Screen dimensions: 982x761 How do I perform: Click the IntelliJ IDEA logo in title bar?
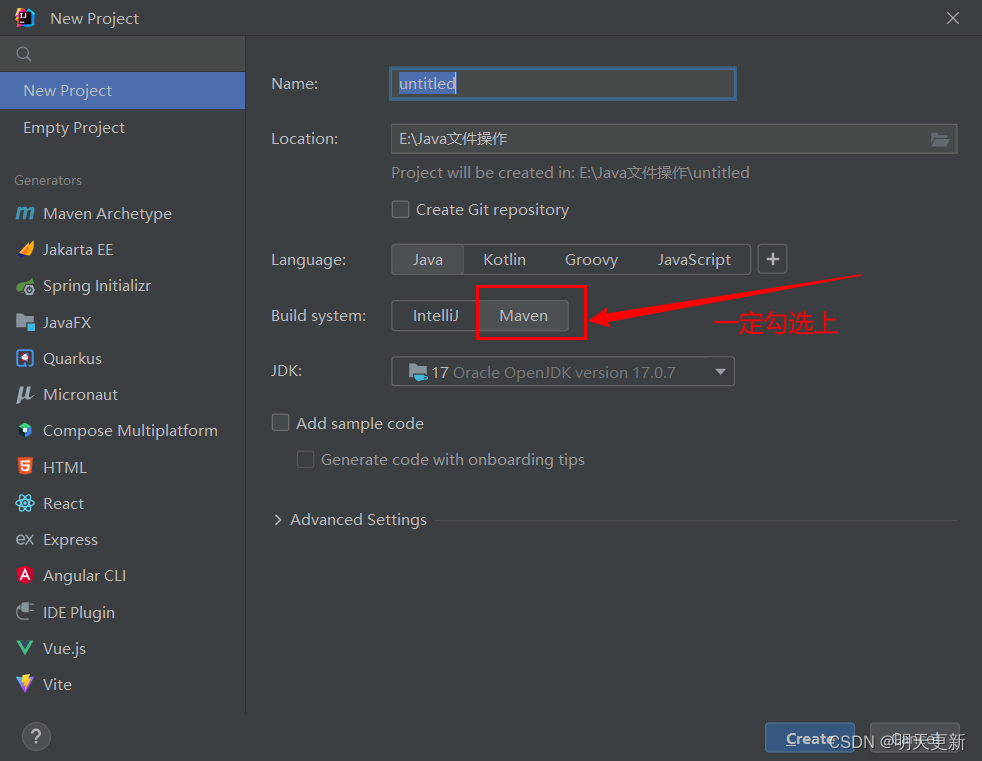pos(25,18)
